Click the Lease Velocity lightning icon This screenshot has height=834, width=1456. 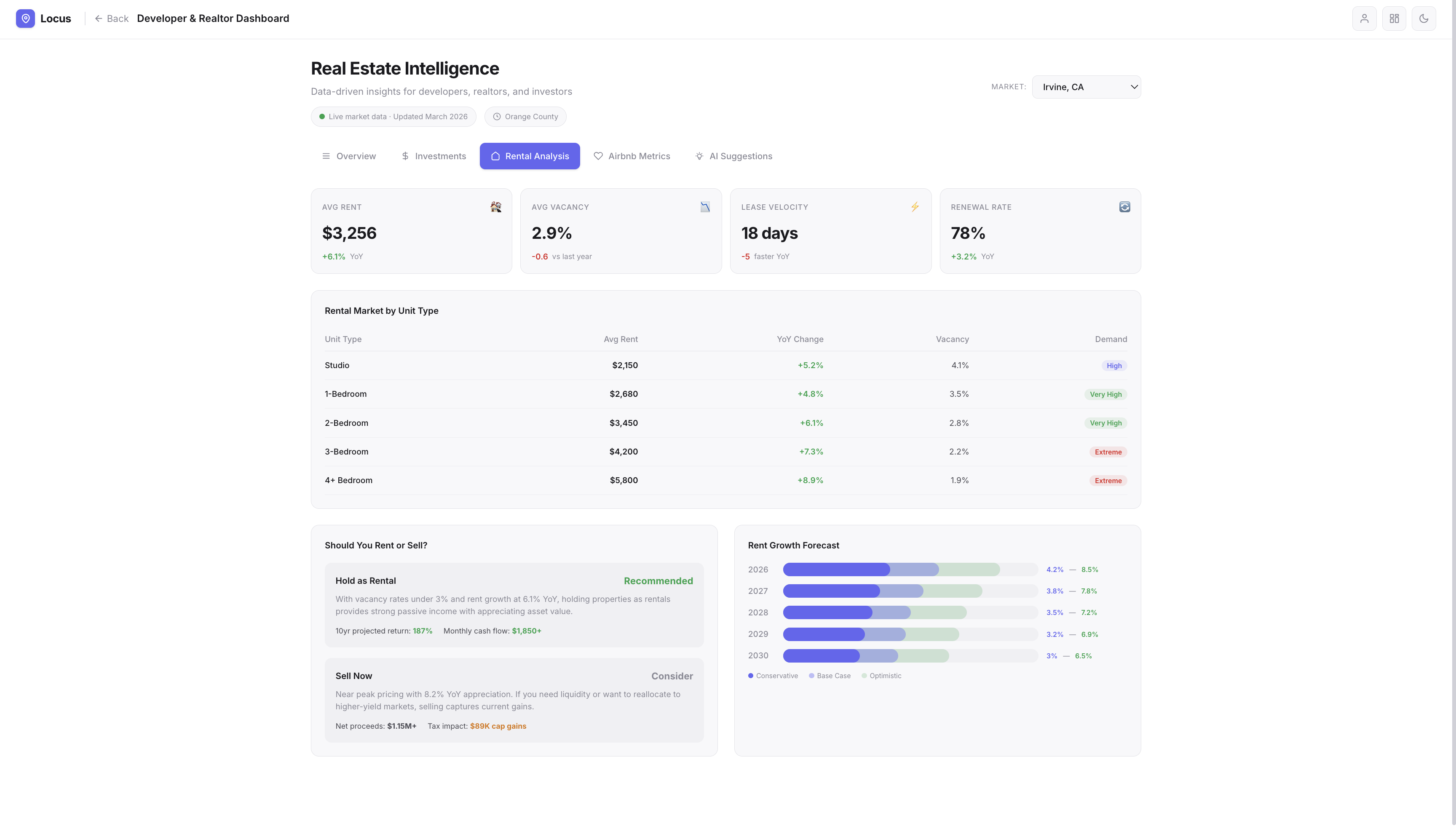[x=915, y=207]
